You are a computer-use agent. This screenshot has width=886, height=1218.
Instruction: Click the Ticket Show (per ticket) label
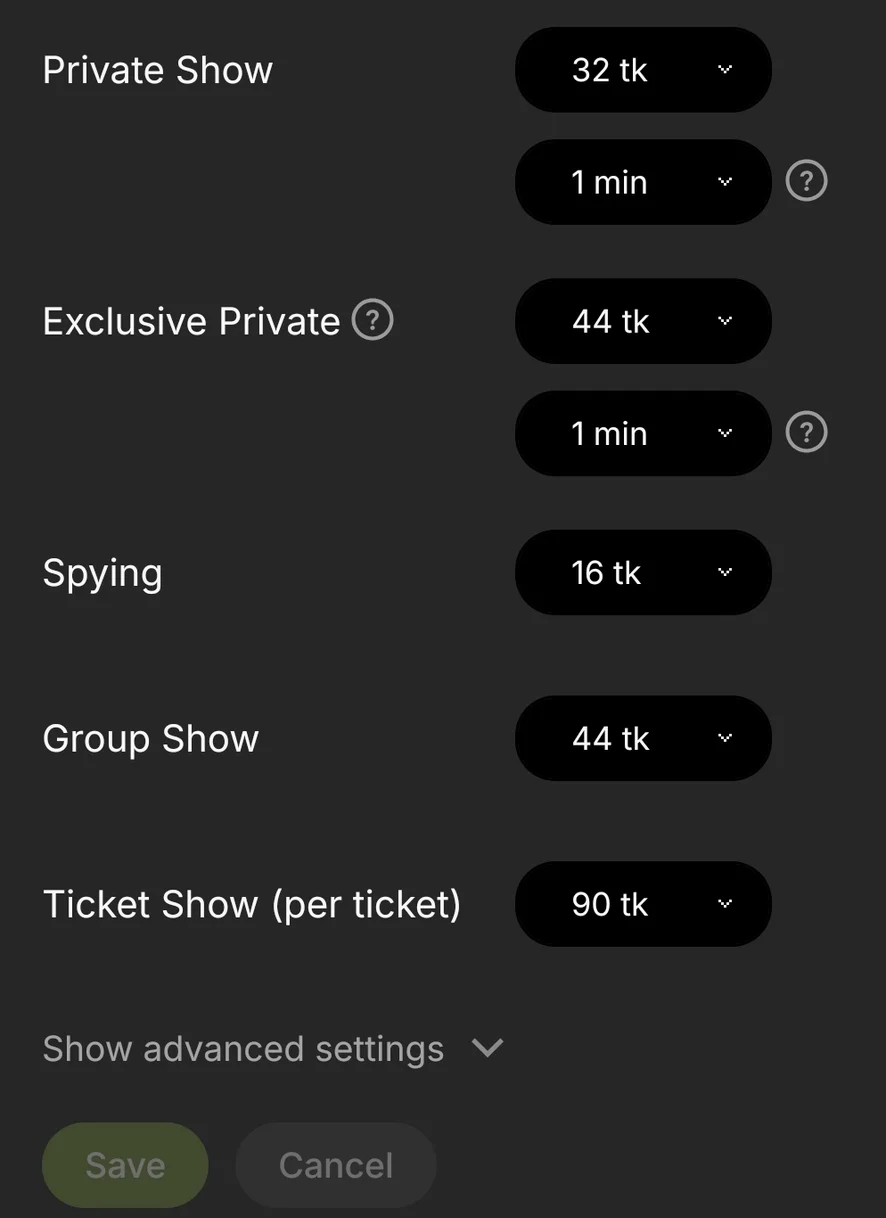251,904
